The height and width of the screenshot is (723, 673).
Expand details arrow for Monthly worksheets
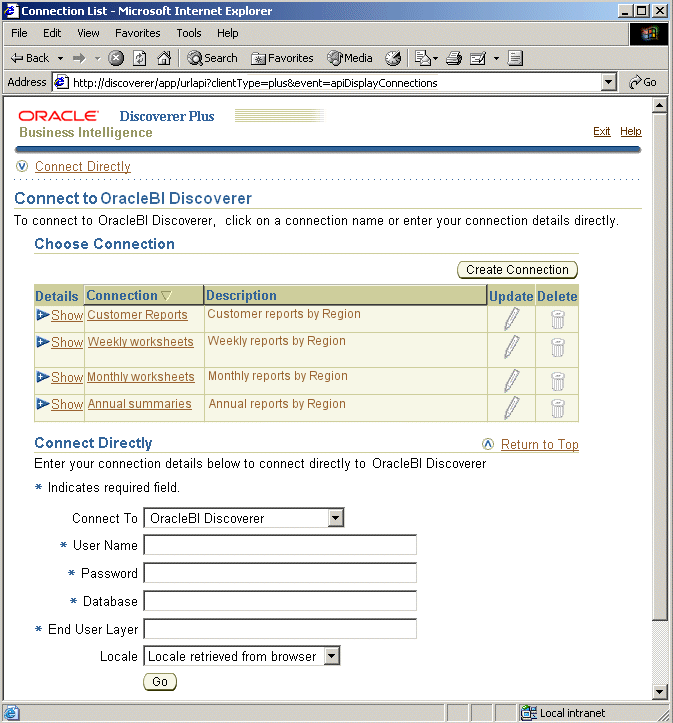tap(43, 377)
